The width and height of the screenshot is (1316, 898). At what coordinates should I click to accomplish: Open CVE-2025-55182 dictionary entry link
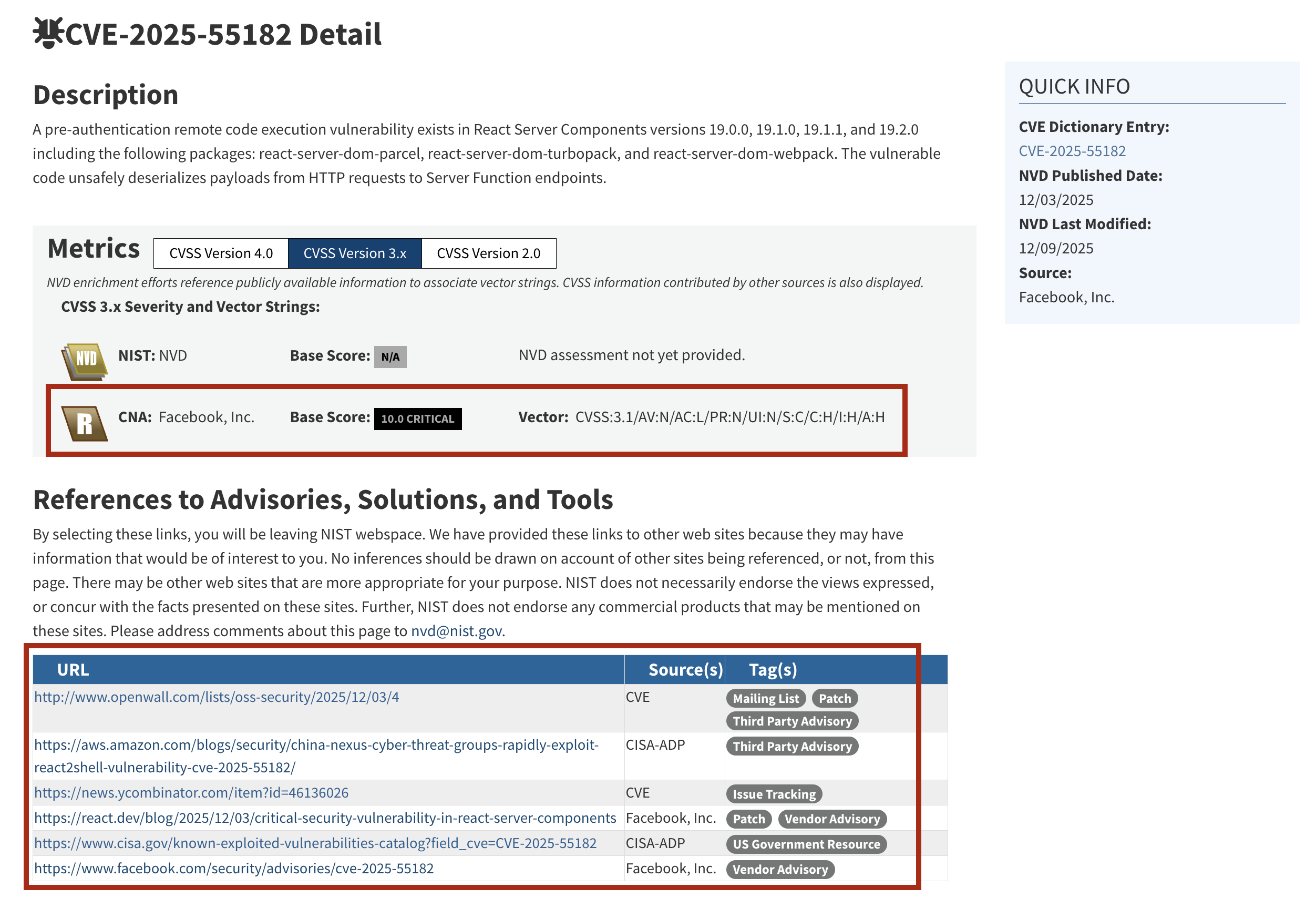tap(1072, 151)
